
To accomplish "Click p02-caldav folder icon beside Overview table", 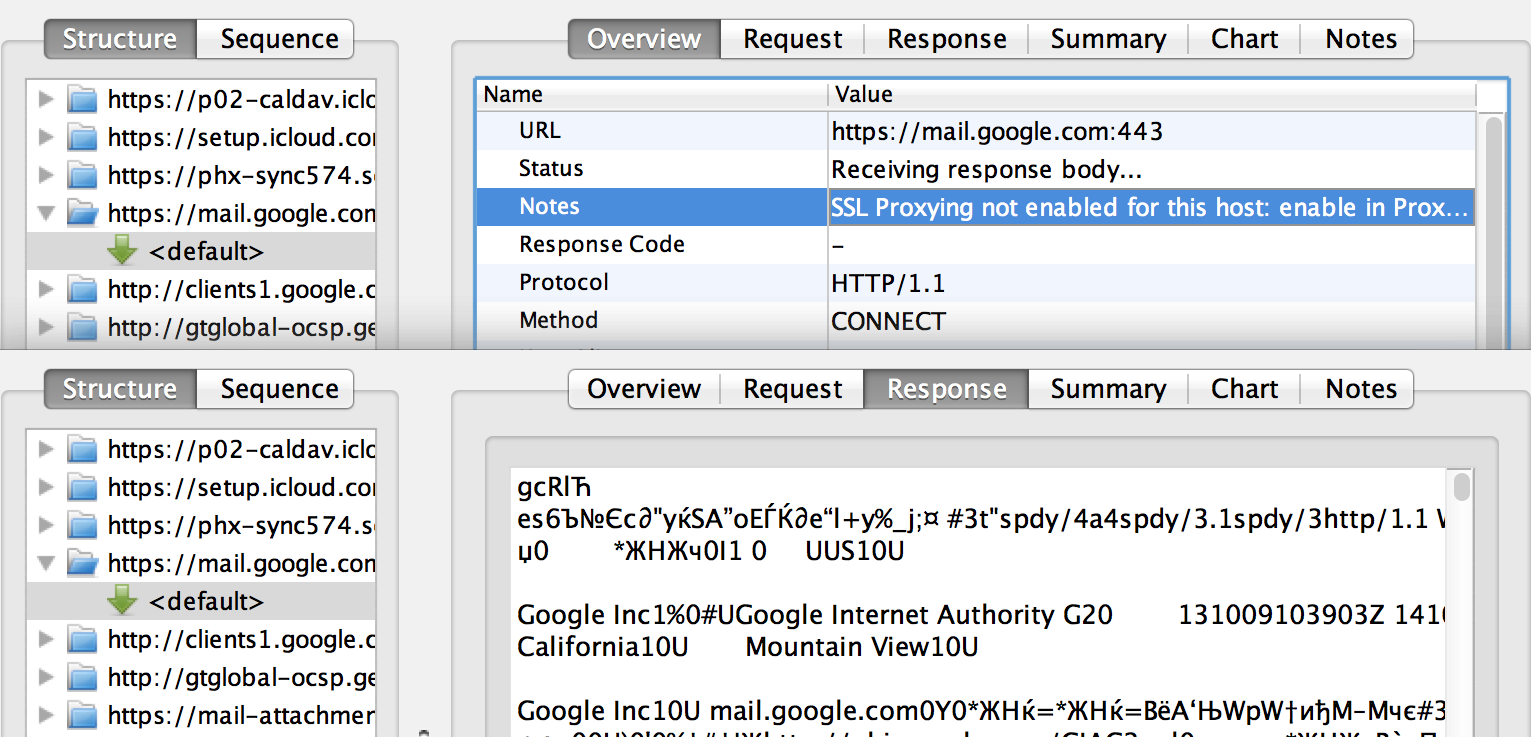I will pyautogui.click(x=82, y=99).
